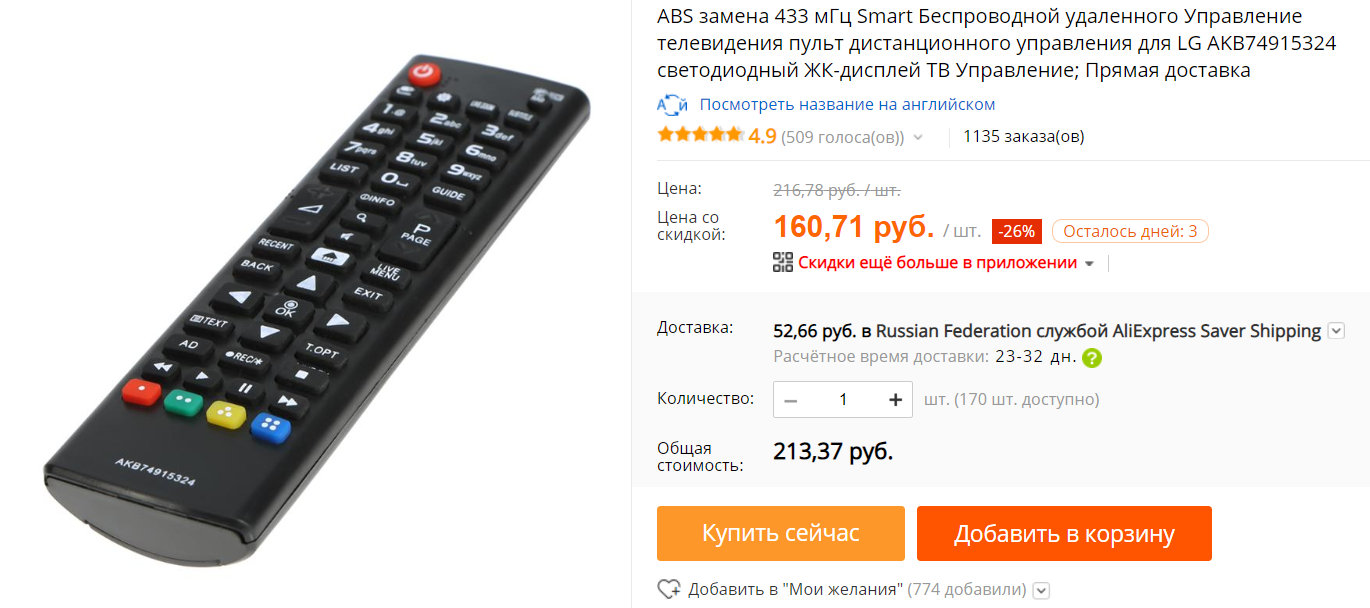
Task: Click the quantity input field showing 1
Action: pos(843,399)
